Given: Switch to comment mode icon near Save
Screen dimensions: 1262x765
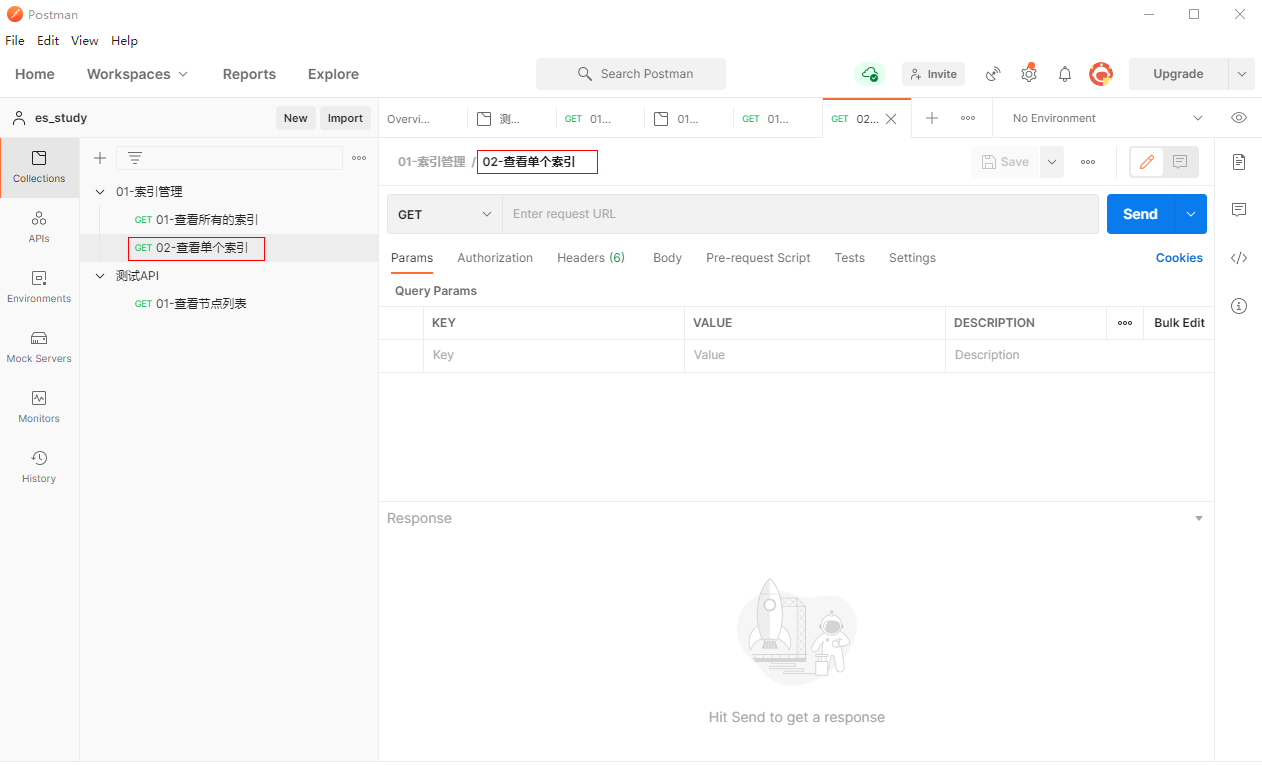Looking at the screenshot, I should [x=1180, y=162].
